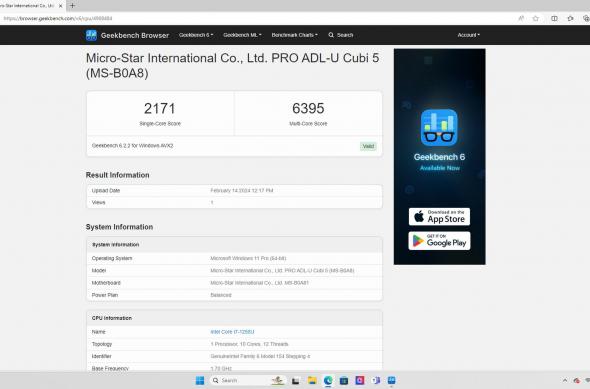Click the Upload Date value February 14 2024

(x=242, y=191)
